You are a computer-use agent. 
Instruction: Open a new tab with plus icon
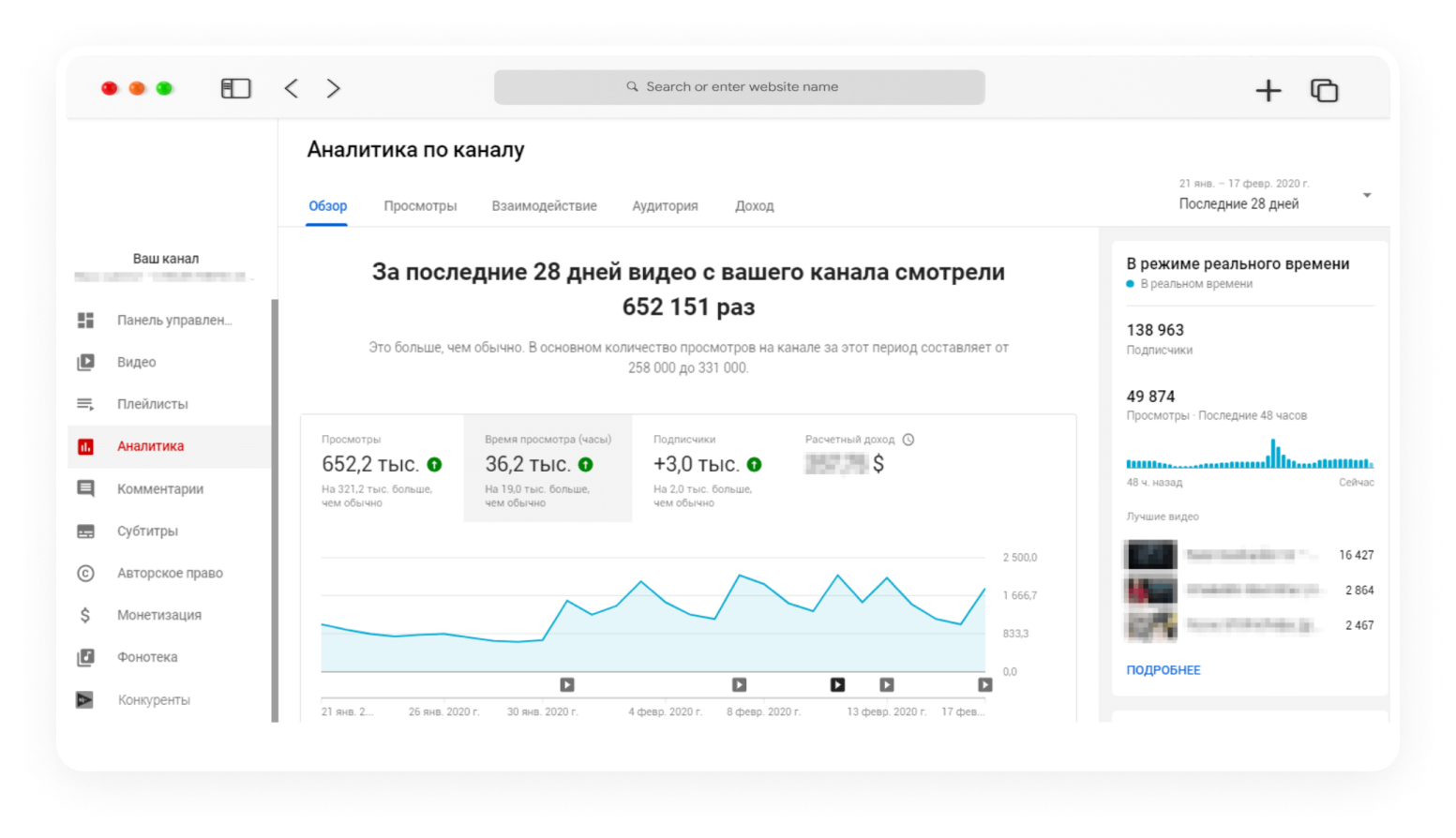(x=1268, y=90)
